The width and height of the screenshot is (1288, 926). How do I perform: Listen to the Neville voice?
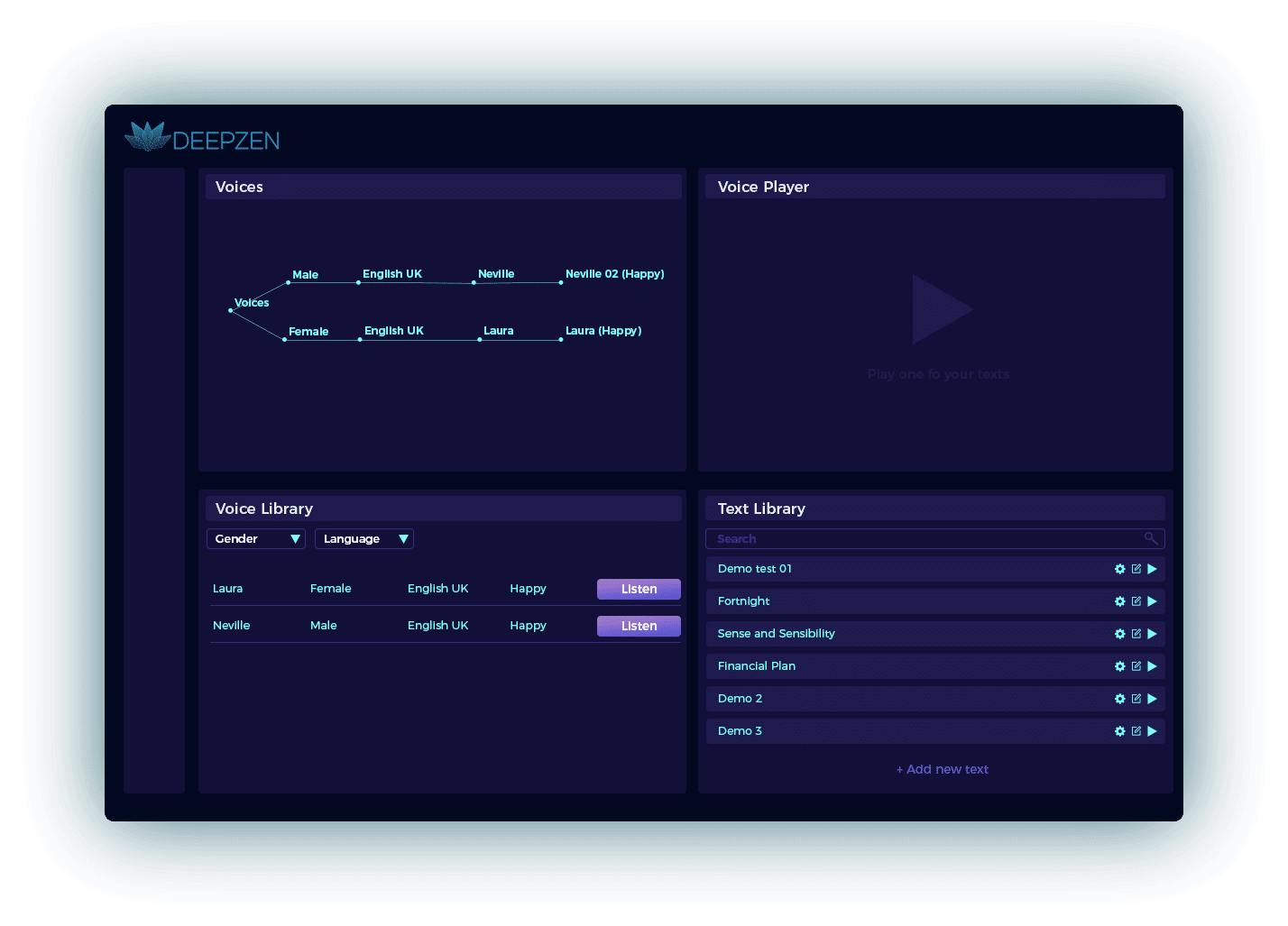(x=639, y=626)
